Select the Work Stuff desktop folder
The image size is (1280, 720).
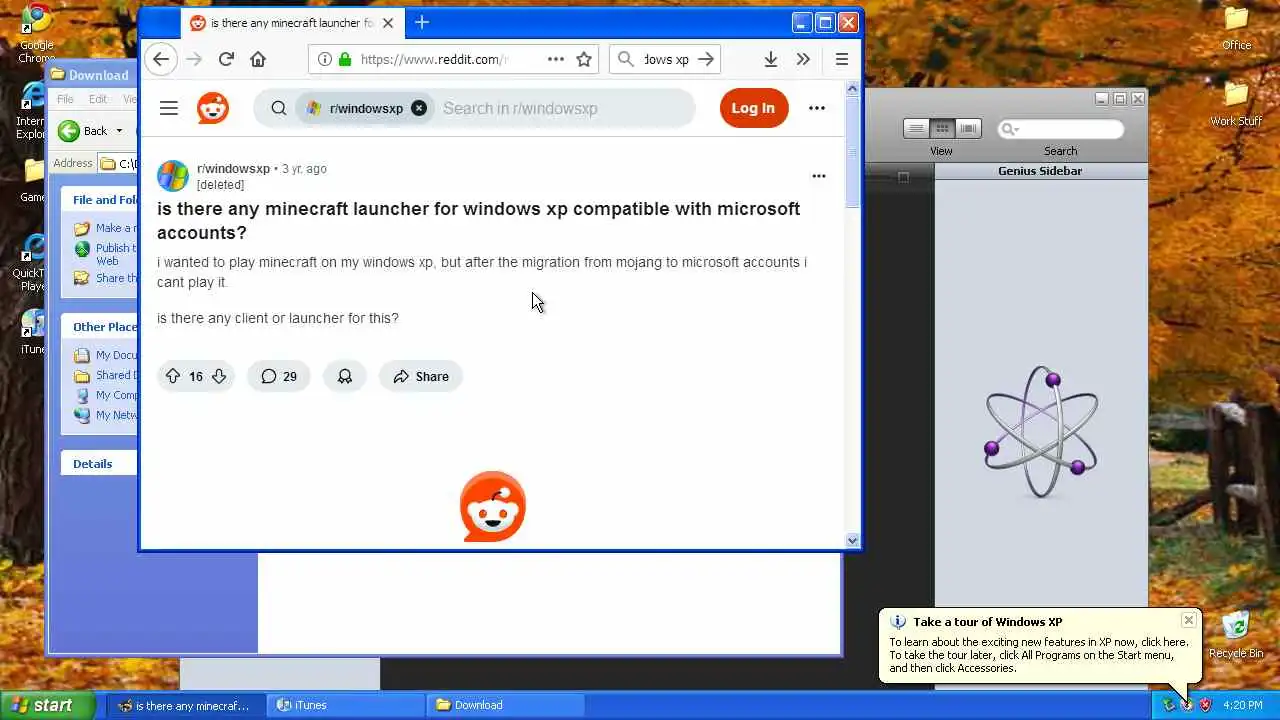pos(1237,104)
